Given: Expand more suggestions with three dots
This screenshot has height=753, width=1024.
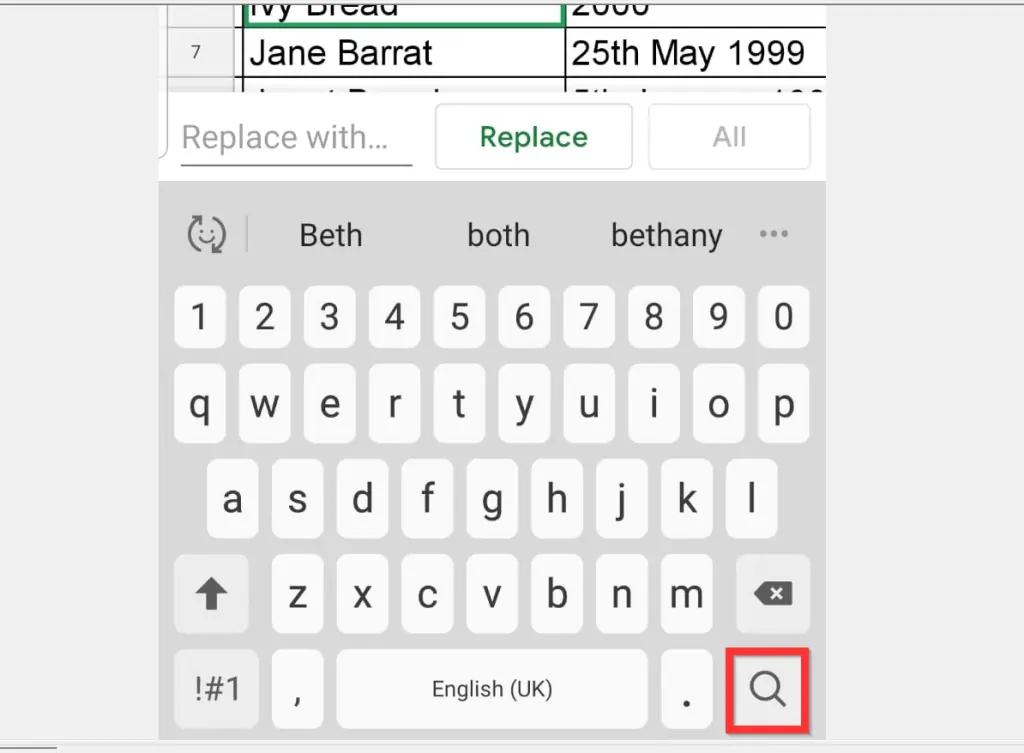Looking at the screenshot, I should [x=773, y=235].
